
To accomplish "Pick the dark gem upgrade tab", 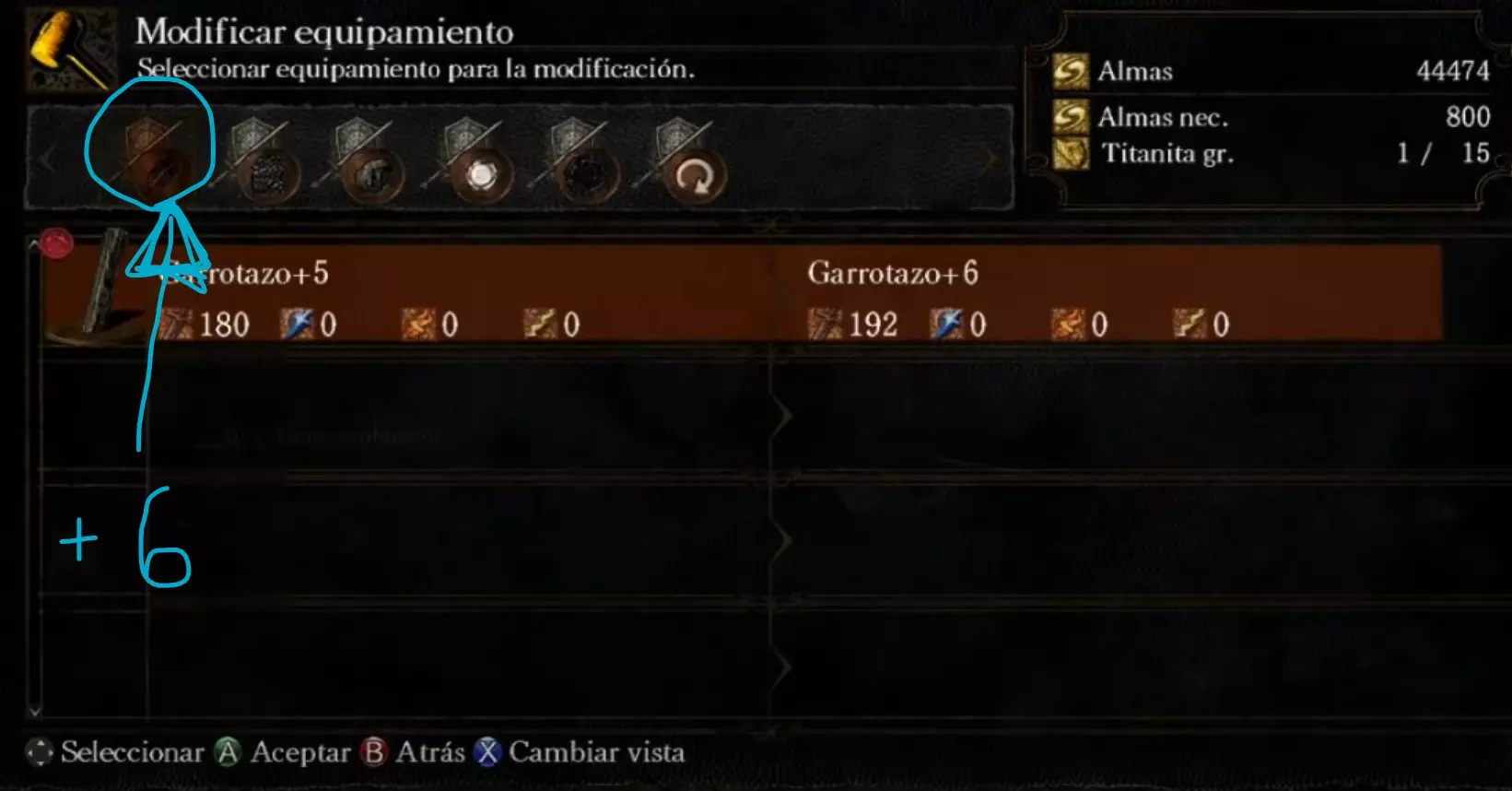I will click(581, 159).
